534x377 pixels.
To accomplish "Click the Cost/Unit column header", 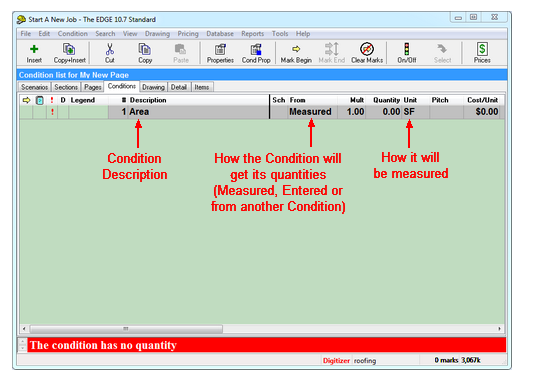I will pyautogui.click(x=483, y=100).
